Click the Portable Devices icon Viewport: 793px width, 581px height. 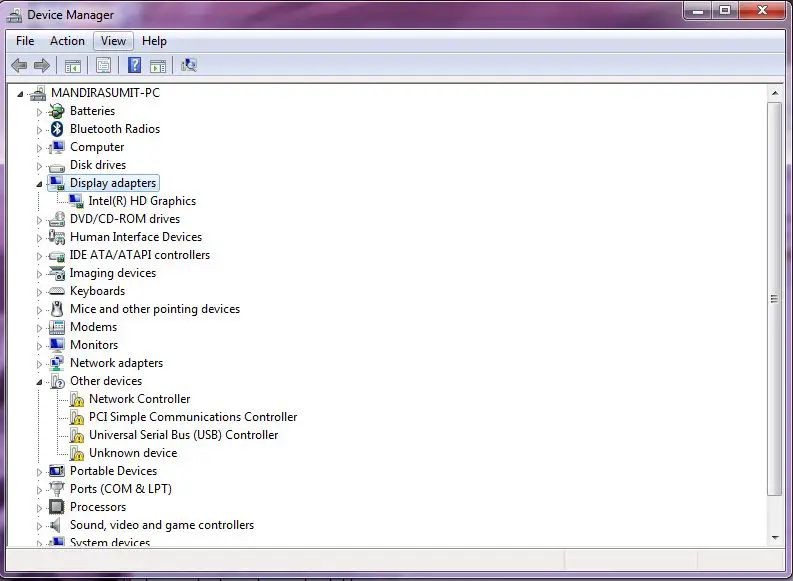click(x=57, y=471)
